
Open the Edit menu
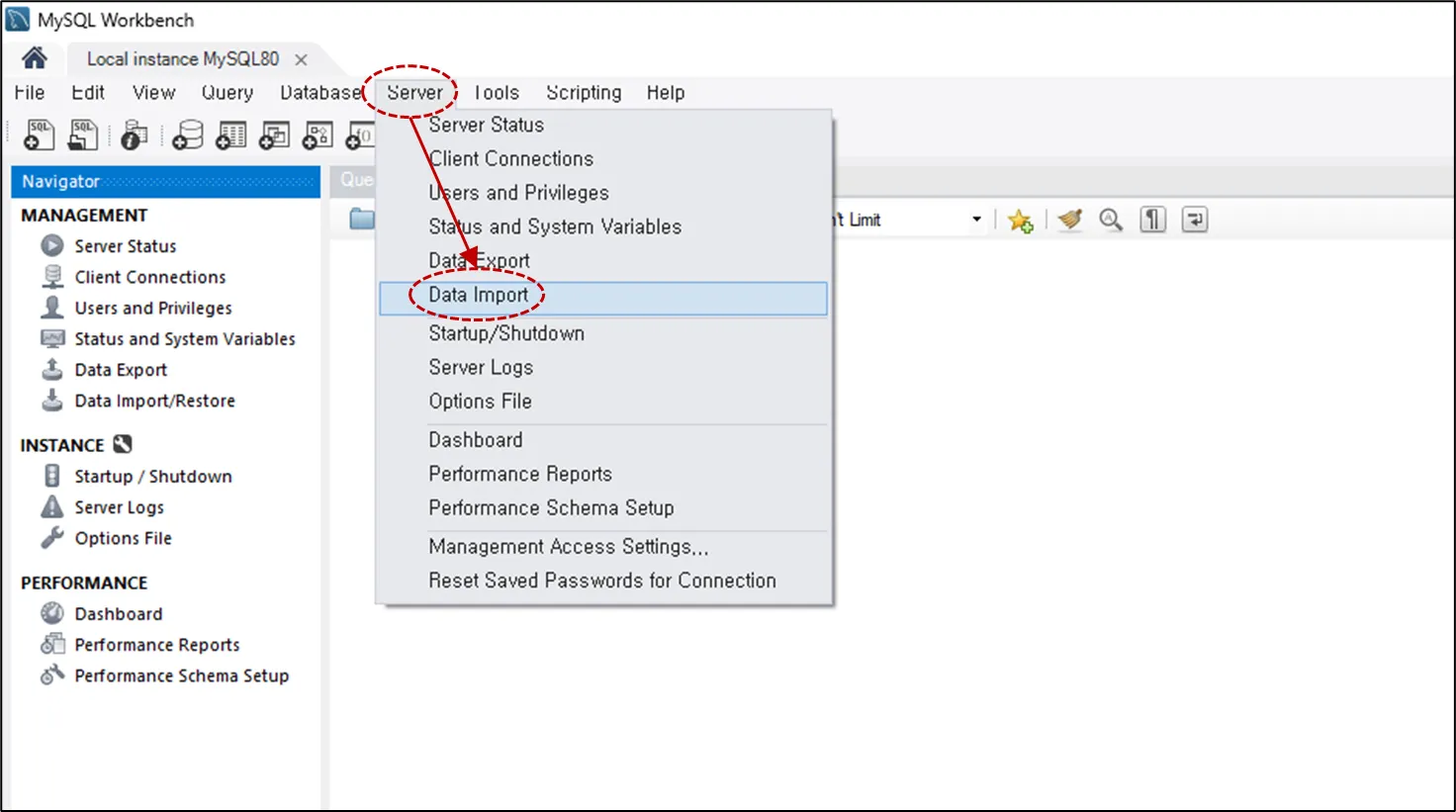pos(88,92)
